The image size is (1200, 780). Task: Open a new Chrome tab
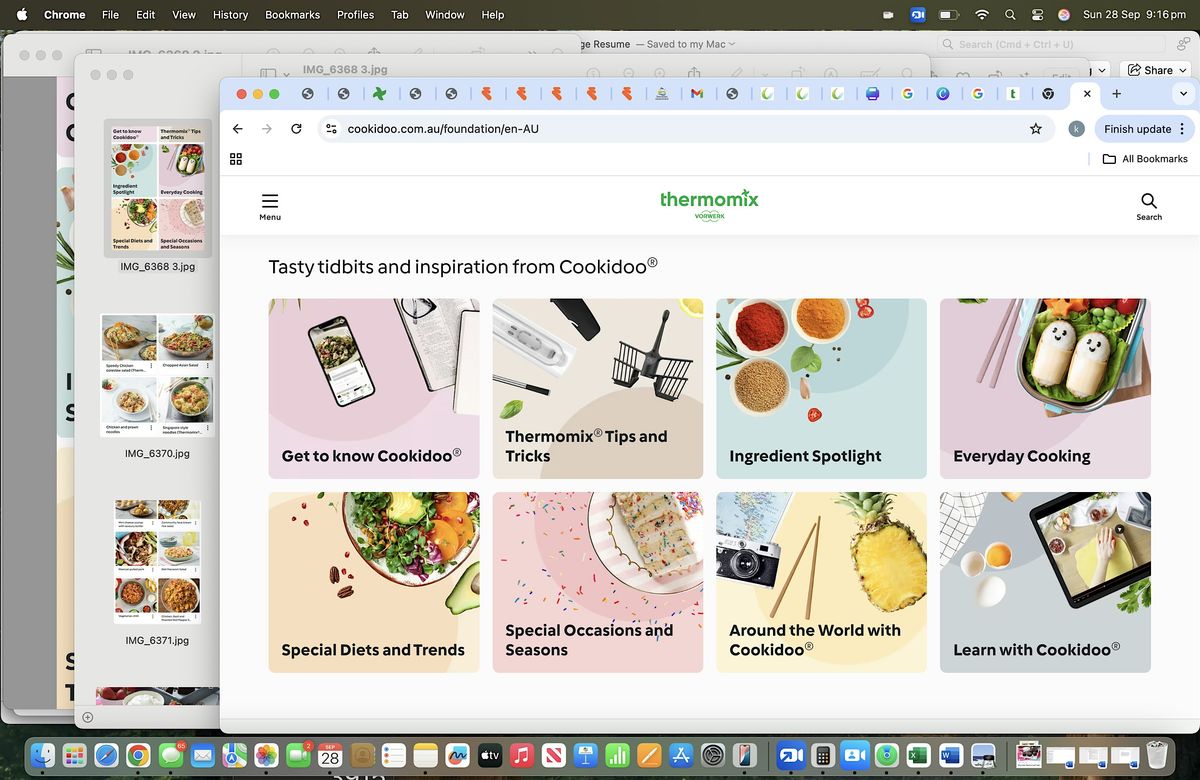click(x=1117, y=94)
